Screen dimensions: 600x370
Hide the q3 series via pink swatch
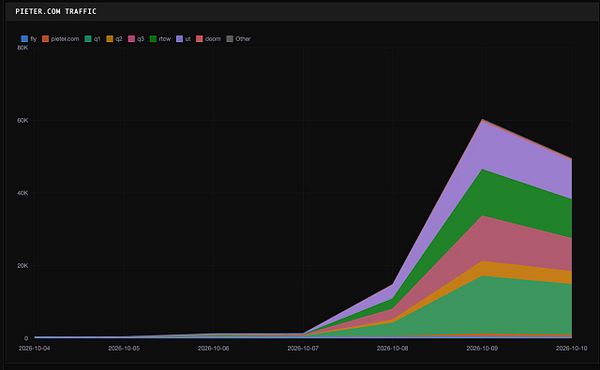coord(132,39)
